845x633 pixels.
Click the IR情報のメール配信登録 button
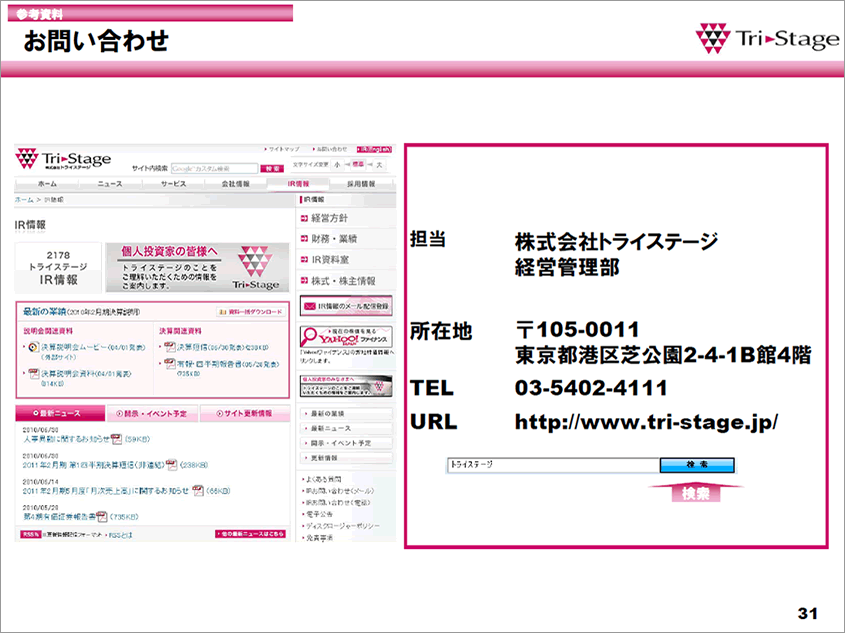(346, 306)
